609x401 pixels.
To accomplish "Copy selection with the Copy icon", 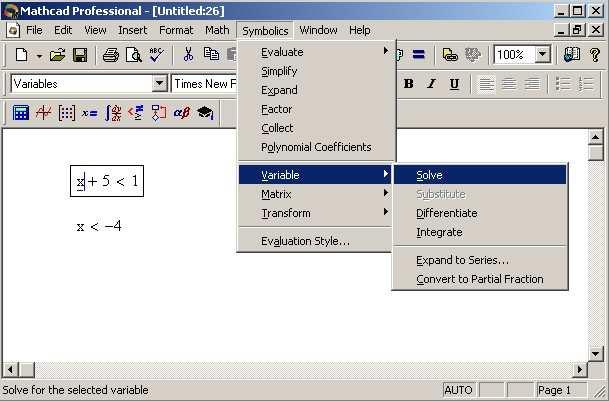I will (x=211, y=55).
